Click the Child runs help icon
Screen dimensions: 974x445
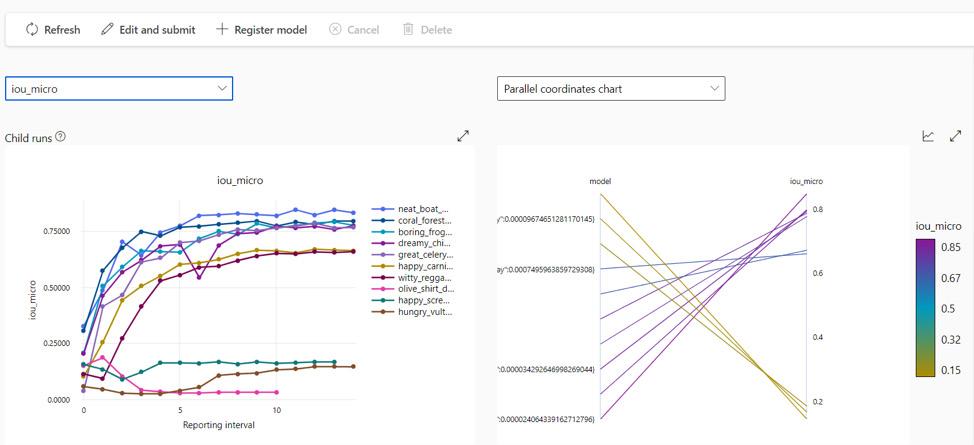(x=61, y=137)
